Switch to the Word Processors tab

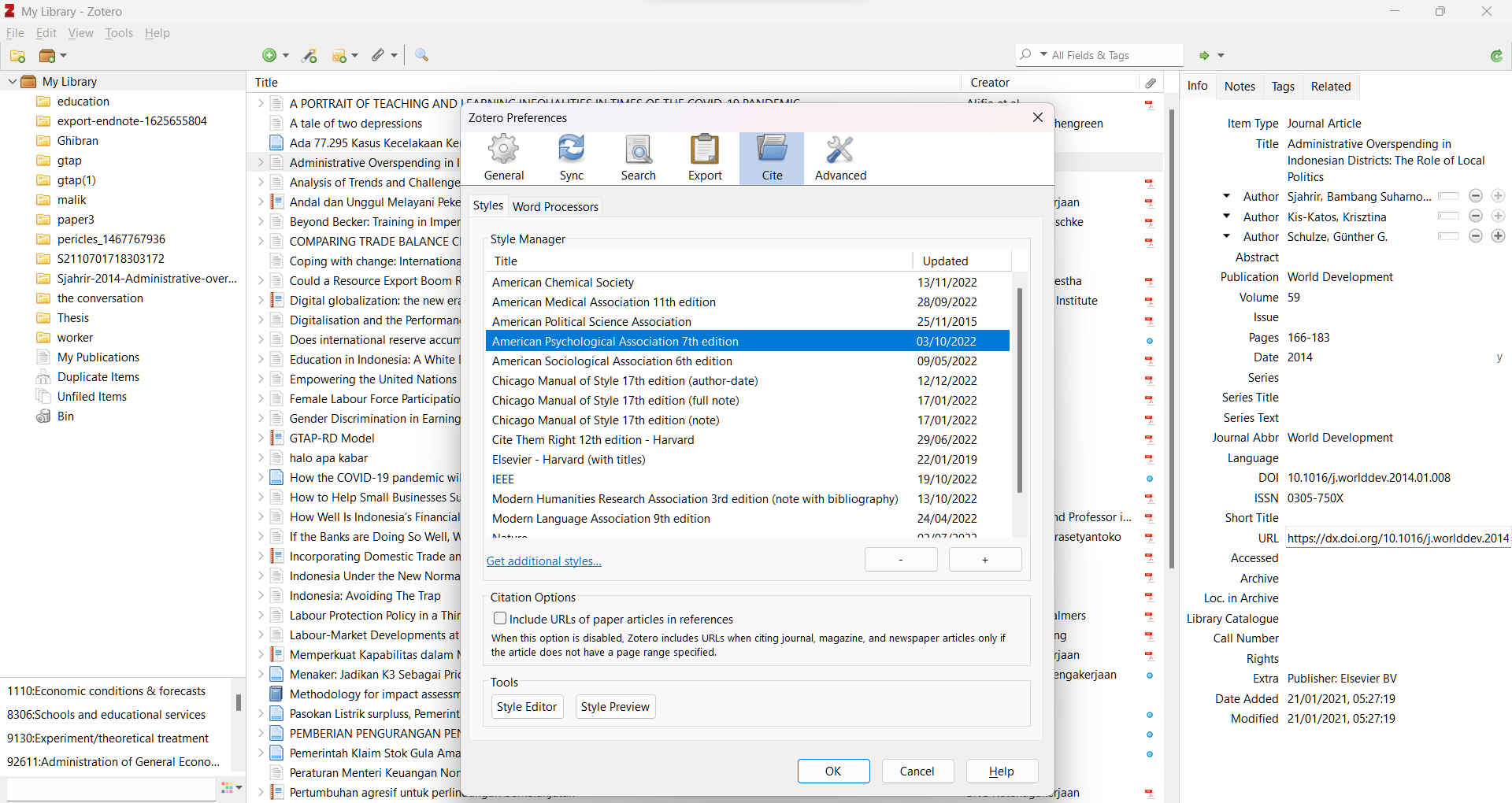555,206
